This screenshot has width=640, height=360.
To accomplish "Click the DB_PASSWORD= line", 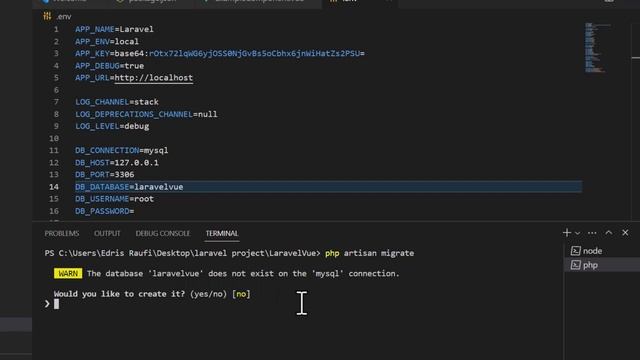I will click(x=104, y=211).
